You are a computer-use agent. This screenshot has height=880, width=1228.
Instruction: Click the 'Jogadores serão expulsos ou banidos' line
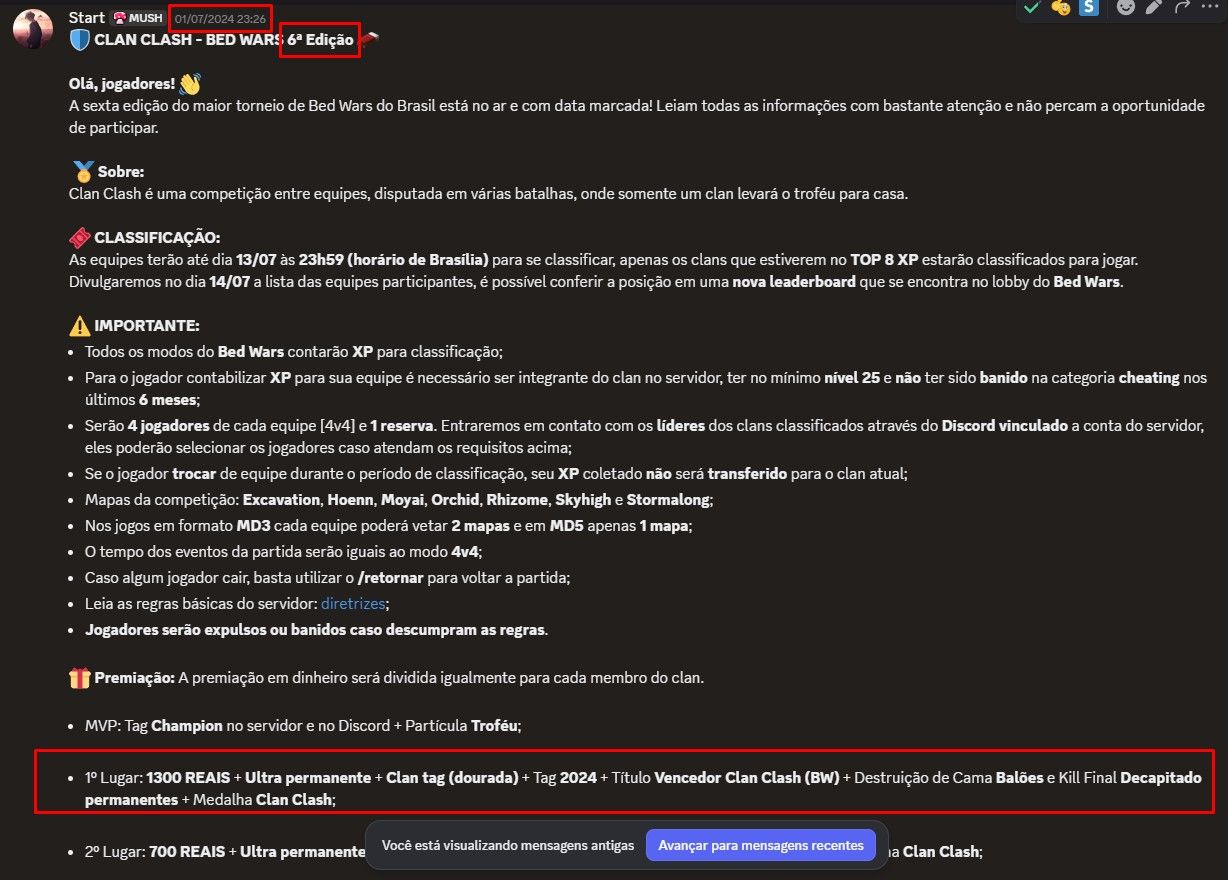[x=317, y=629]
